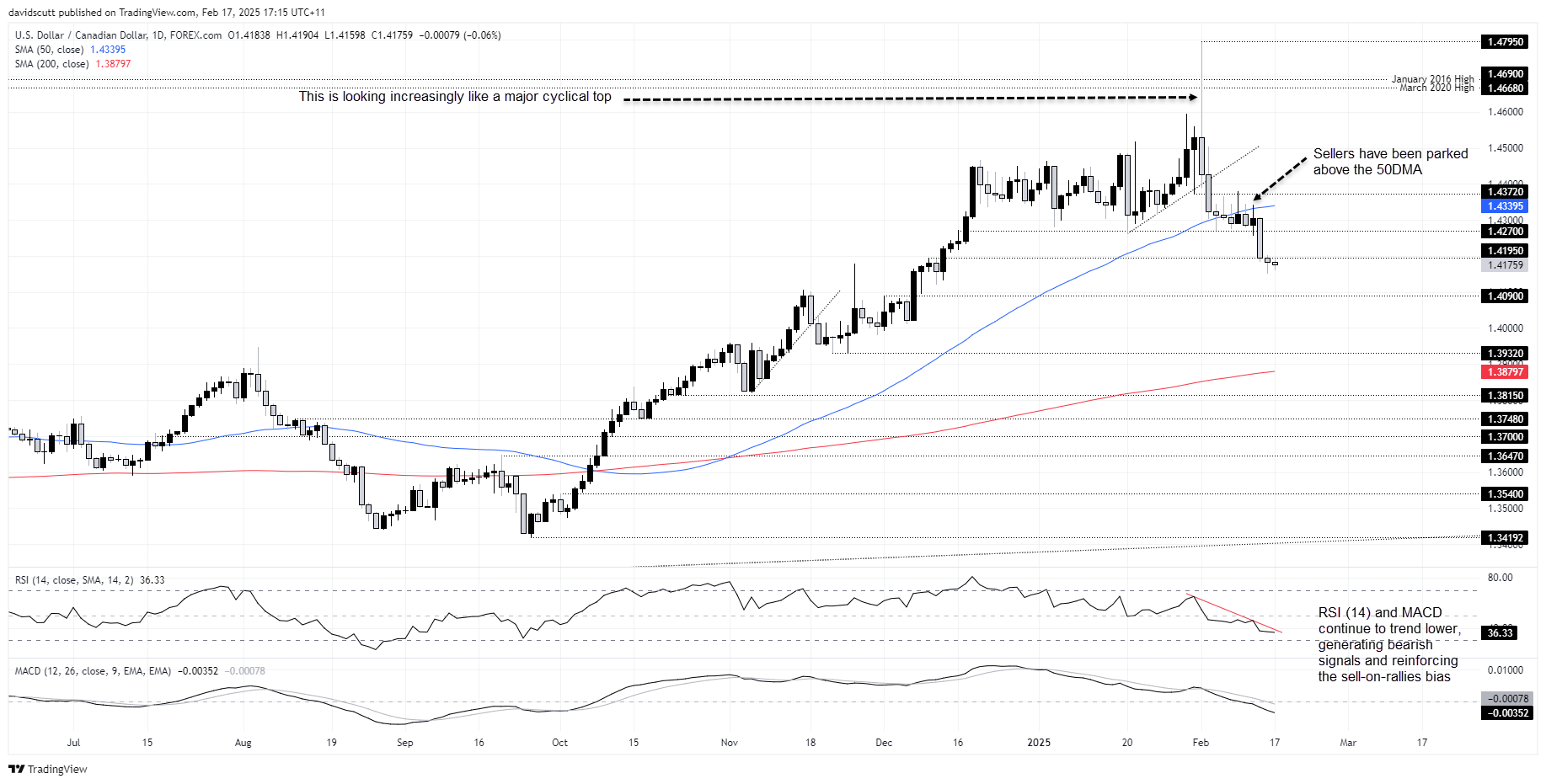This screenshot has height=784, width=1546.
Task: Click the 1.37000 price label
Action: (1505, 437)
